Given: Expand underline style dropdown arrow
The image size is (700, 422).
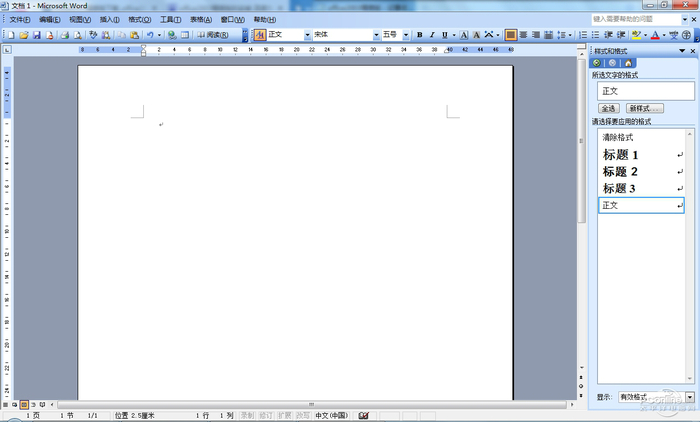Looking at the screenshot, I should coord(454,35).
